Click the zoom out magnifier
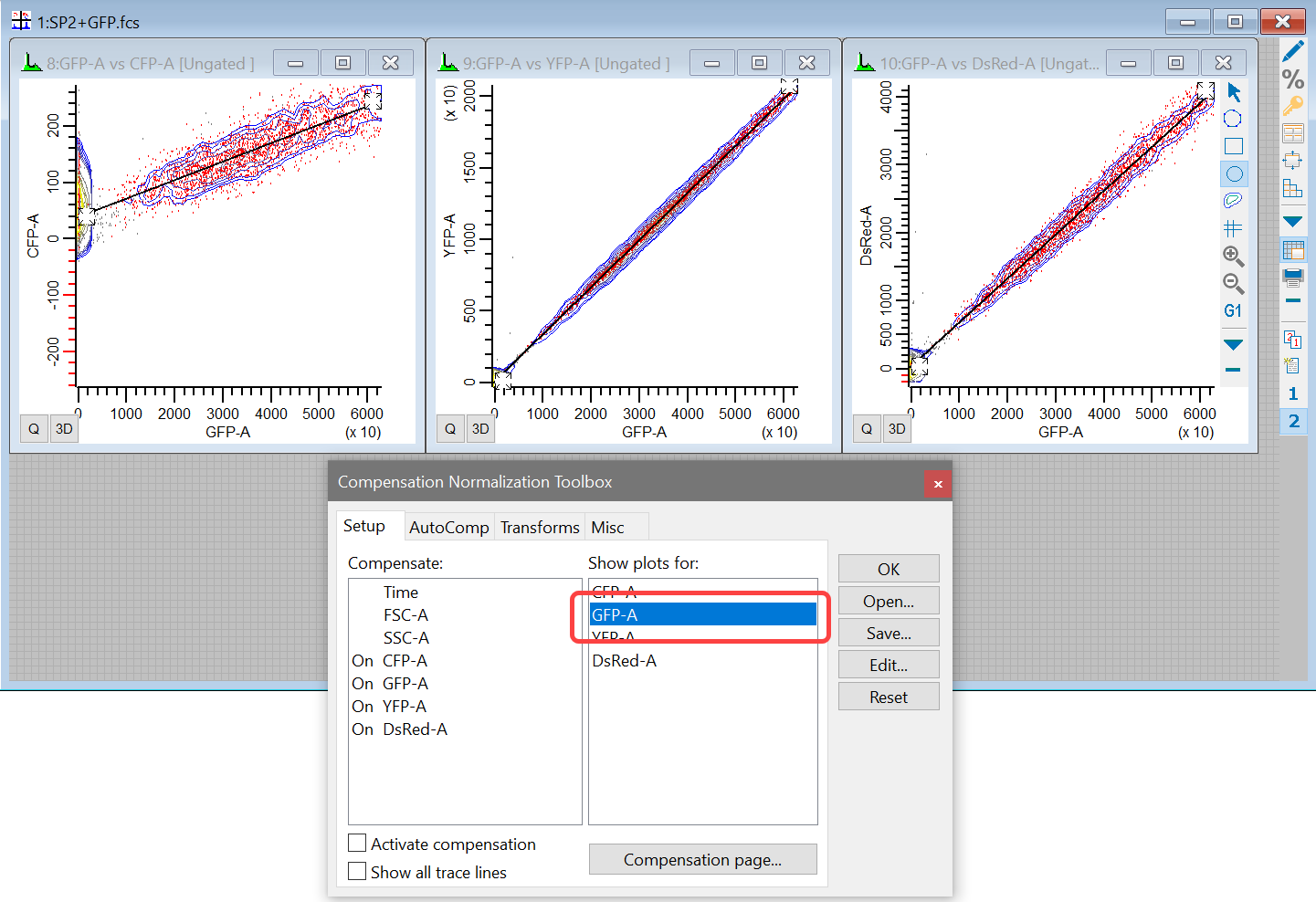Screen dimensions: 1316x902 [x=1234, y=284]
